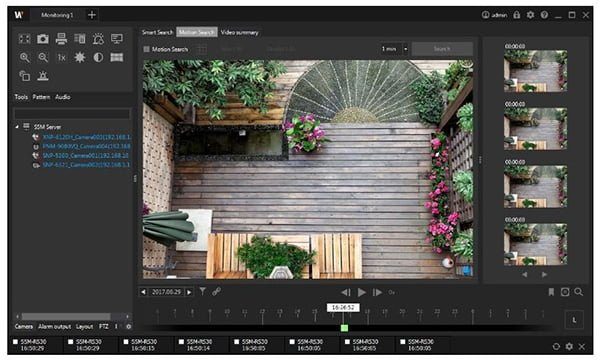Open the topmost 00:00:00 thumbnail
Image resolution: width=600 pixels, height=360 pixels.
point(535,71)
